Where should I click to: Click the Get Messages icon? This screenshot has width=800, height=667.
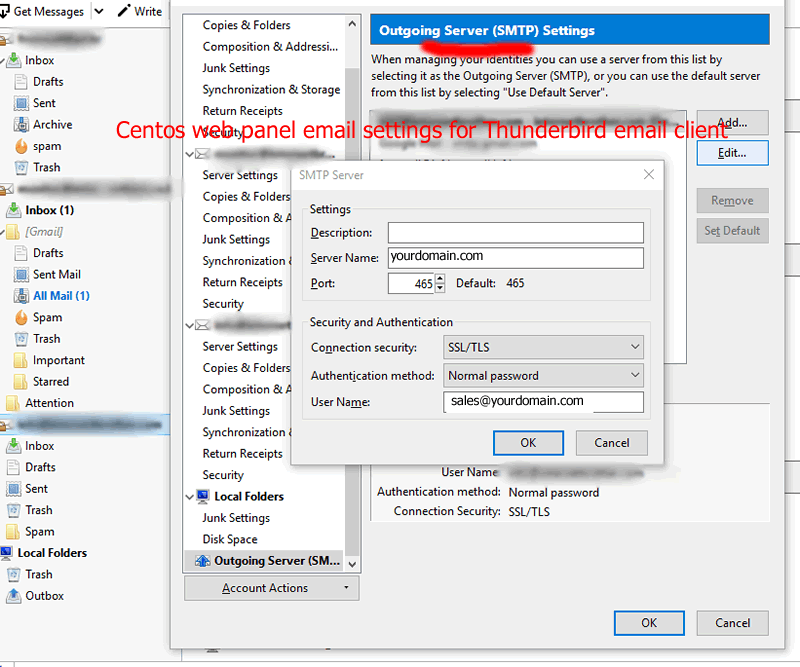(10, 11)
